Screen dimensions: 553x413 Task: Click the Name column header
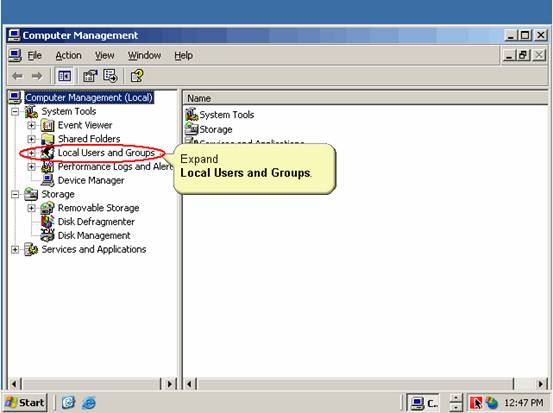[x=365, y=98]
